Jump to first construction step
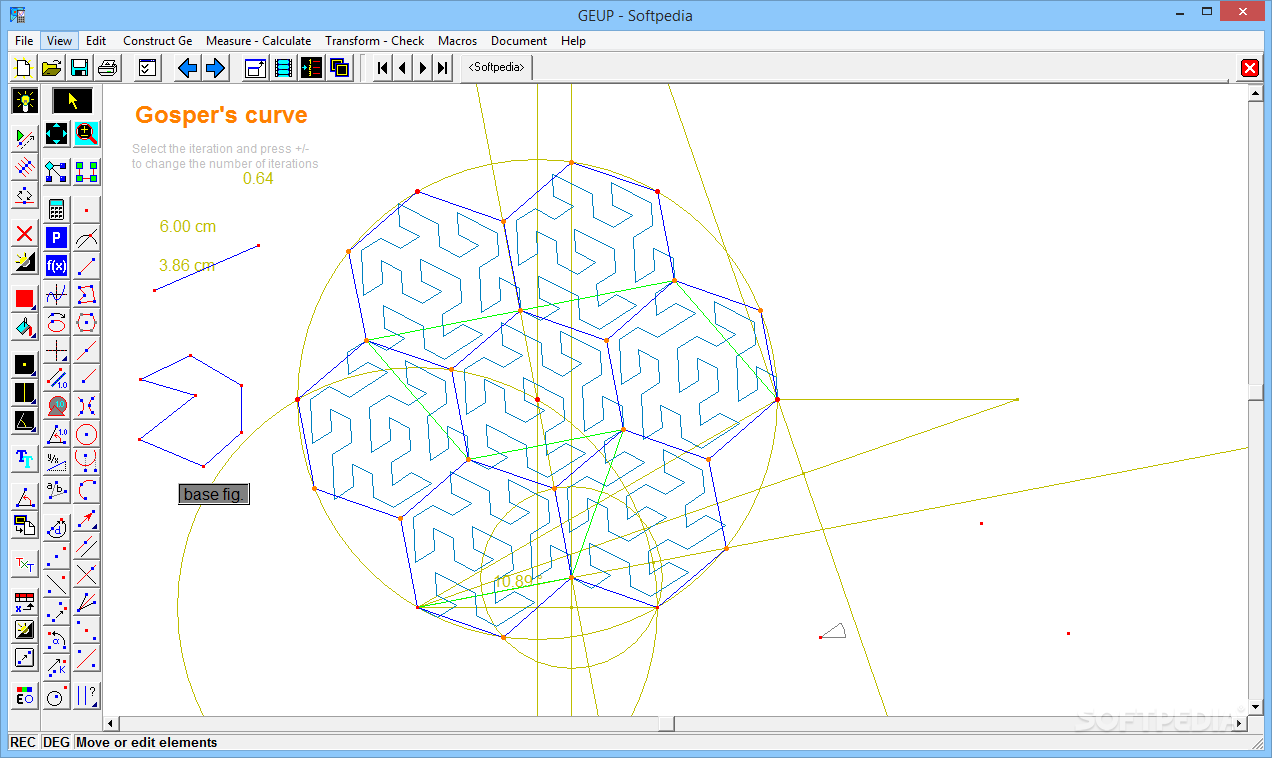 (383, 68)
